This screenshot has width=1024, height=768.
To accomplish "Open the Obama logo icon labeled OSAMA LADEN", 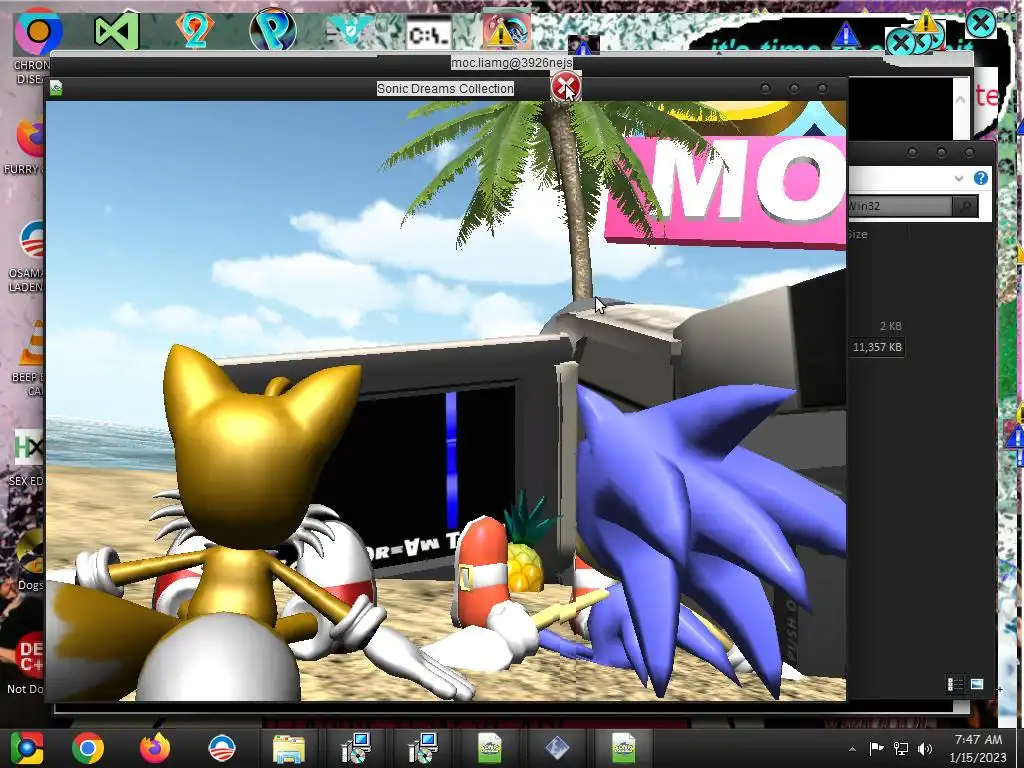I will (31, 240).
